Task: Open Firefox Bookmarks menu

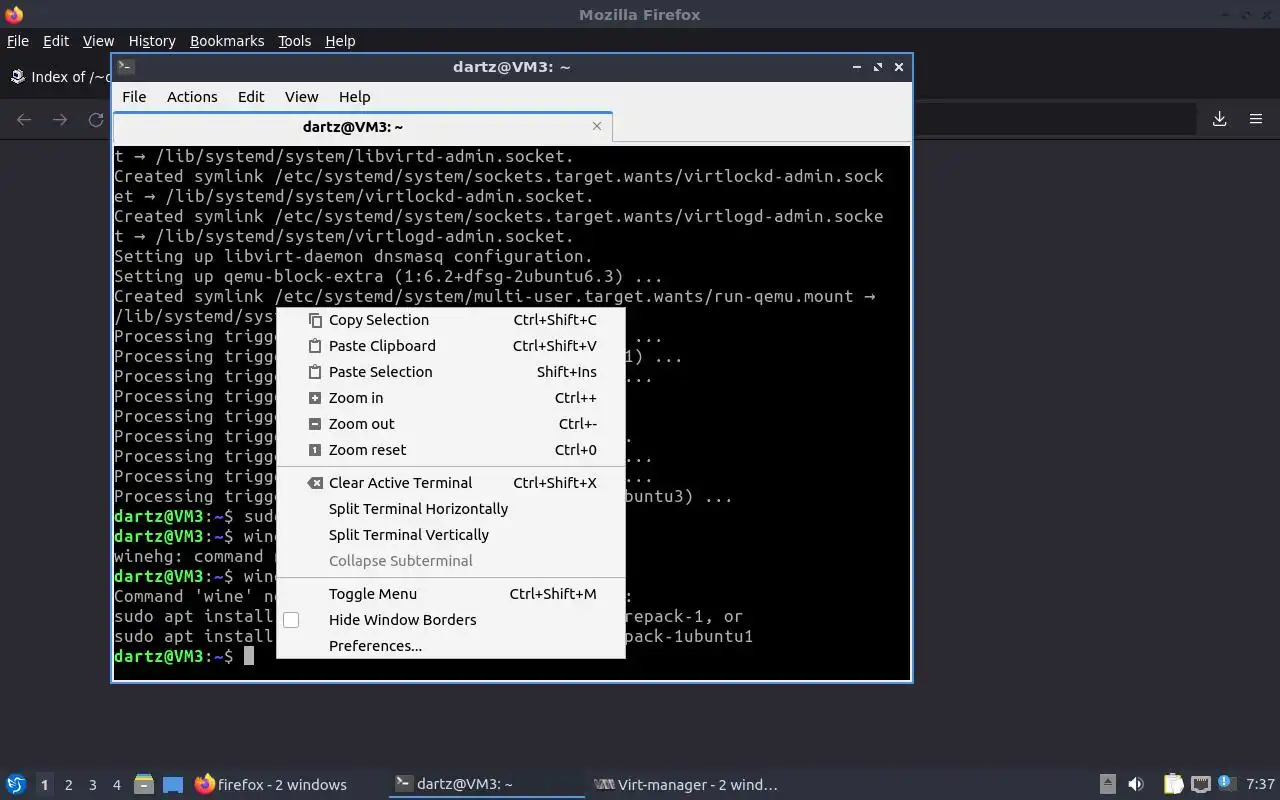Action: coord(227,41)
